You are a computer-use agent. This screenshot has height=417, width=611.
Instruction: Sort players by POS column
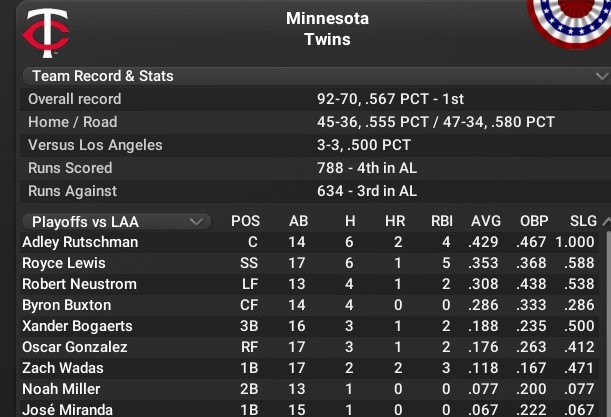pyautogui.click(x=245, y=221)
